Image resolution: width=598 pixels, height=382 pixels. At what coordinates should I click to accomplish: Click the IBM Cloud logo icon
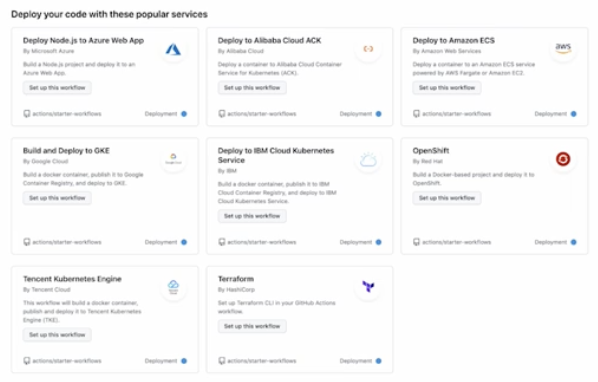pos(368,160)
